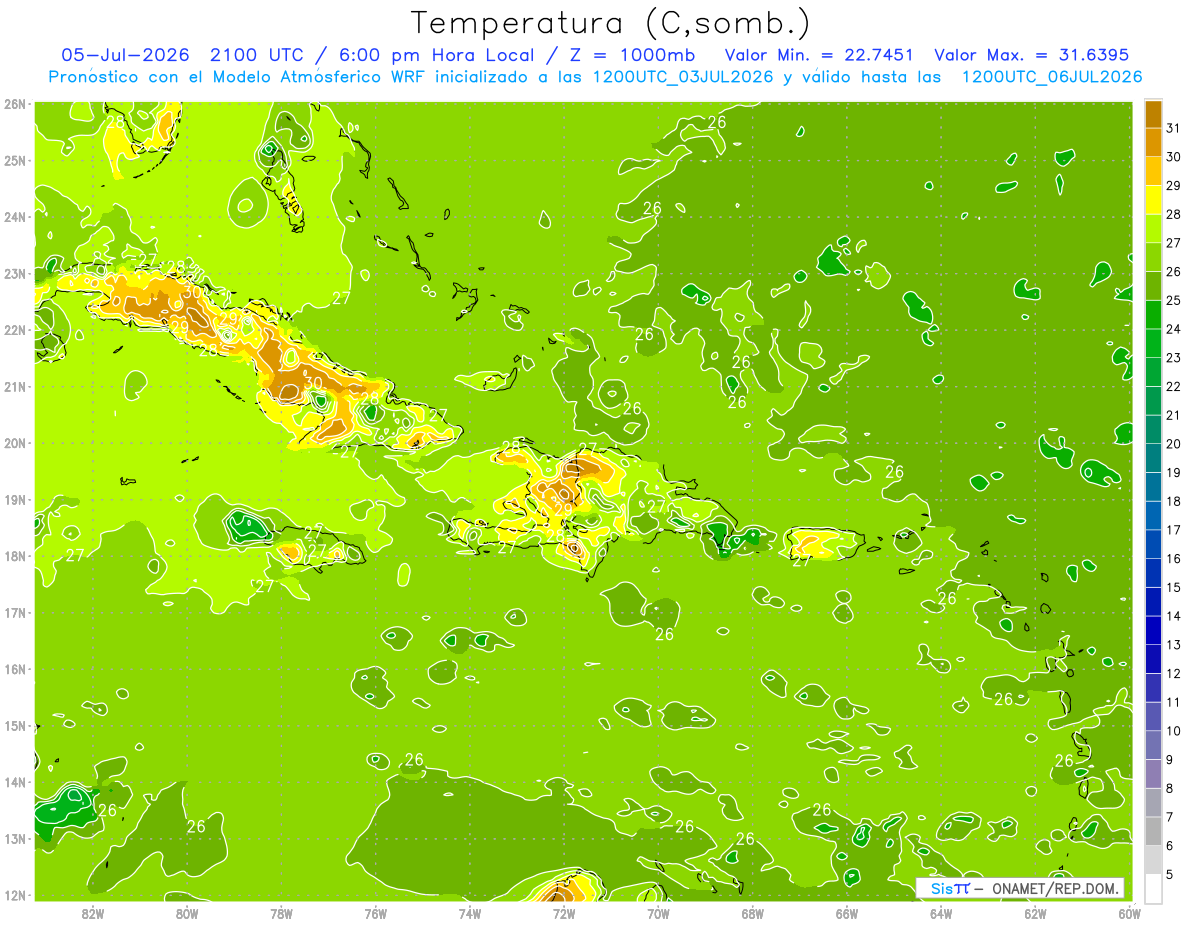The width and height of the screenshot is (1200, 927).
Task: Click the "80W" longitude axis label
Action: tap(187, 912)
